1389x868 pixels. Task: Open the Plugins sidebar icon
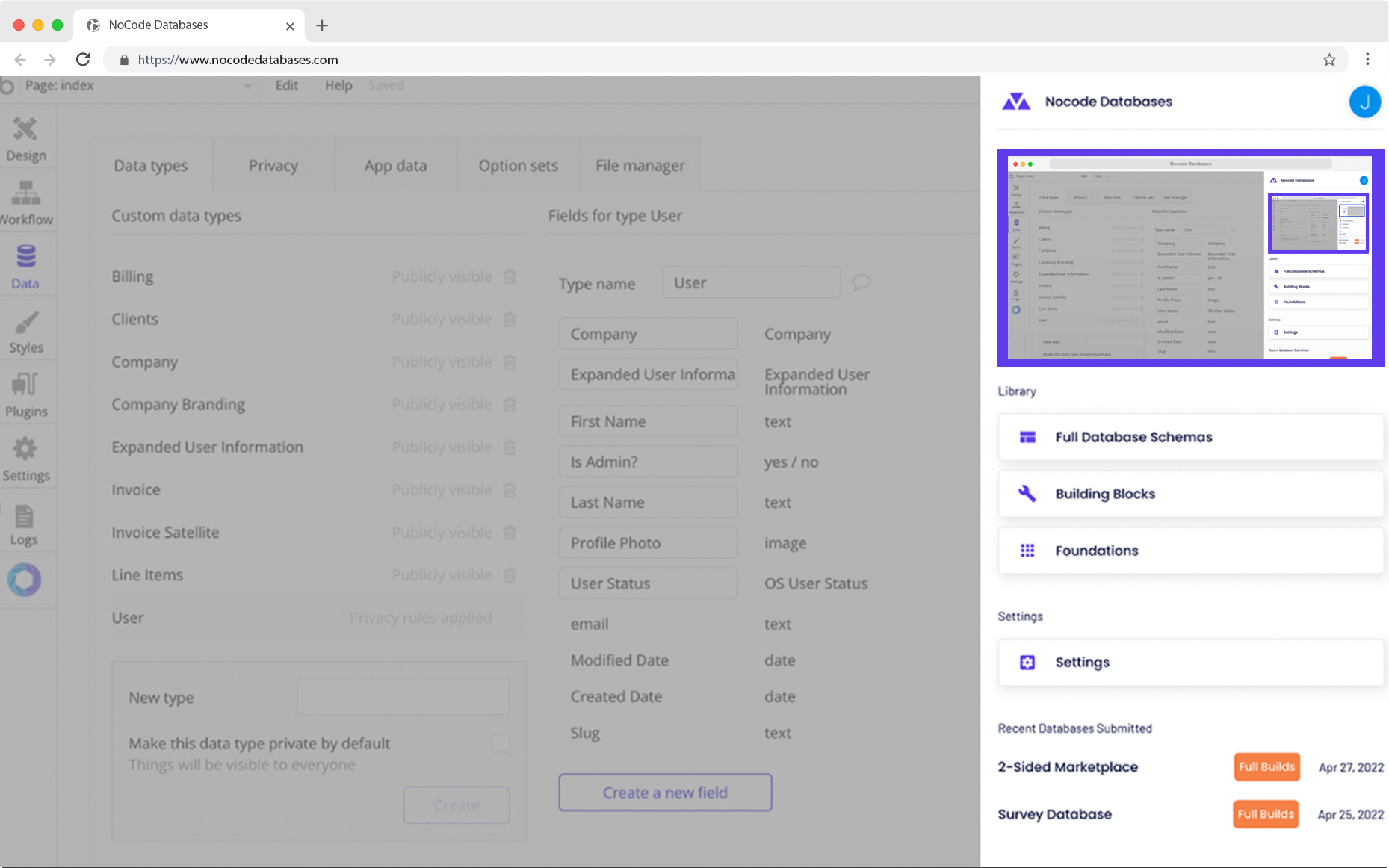coord(25,385)
